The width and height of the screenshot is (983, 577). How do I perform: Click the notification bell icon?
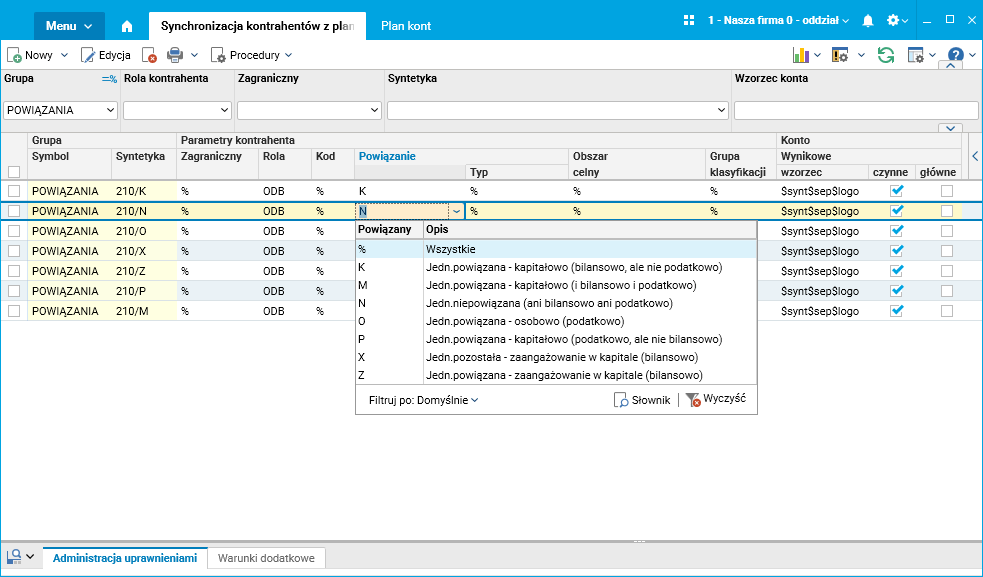tap(868, 21)
